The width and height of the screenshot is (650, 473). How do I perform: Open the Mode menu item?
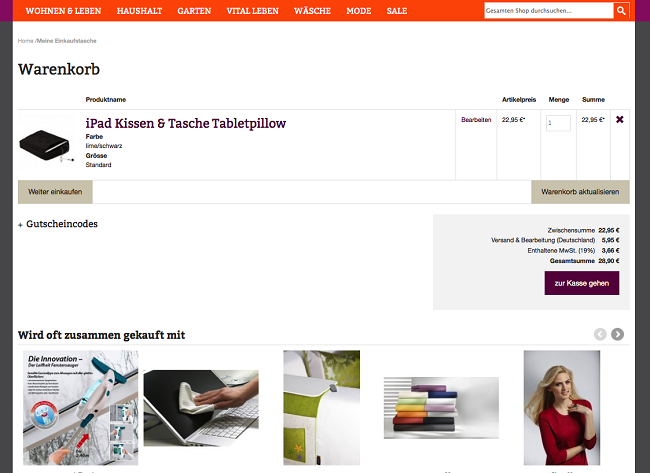tap(359, 11)
